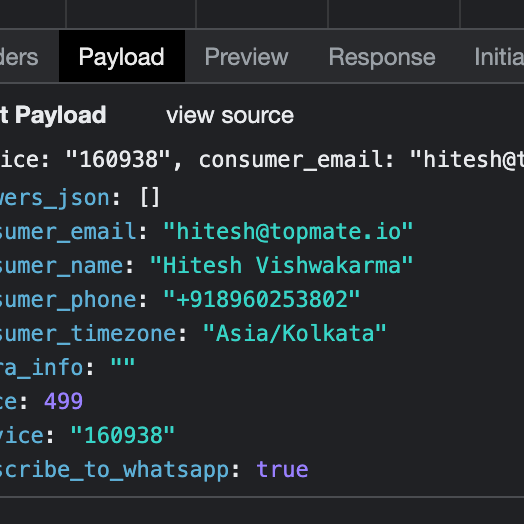Click the price value 499
The height and width of the screenshot is (524, 524).
pos(63,401)
